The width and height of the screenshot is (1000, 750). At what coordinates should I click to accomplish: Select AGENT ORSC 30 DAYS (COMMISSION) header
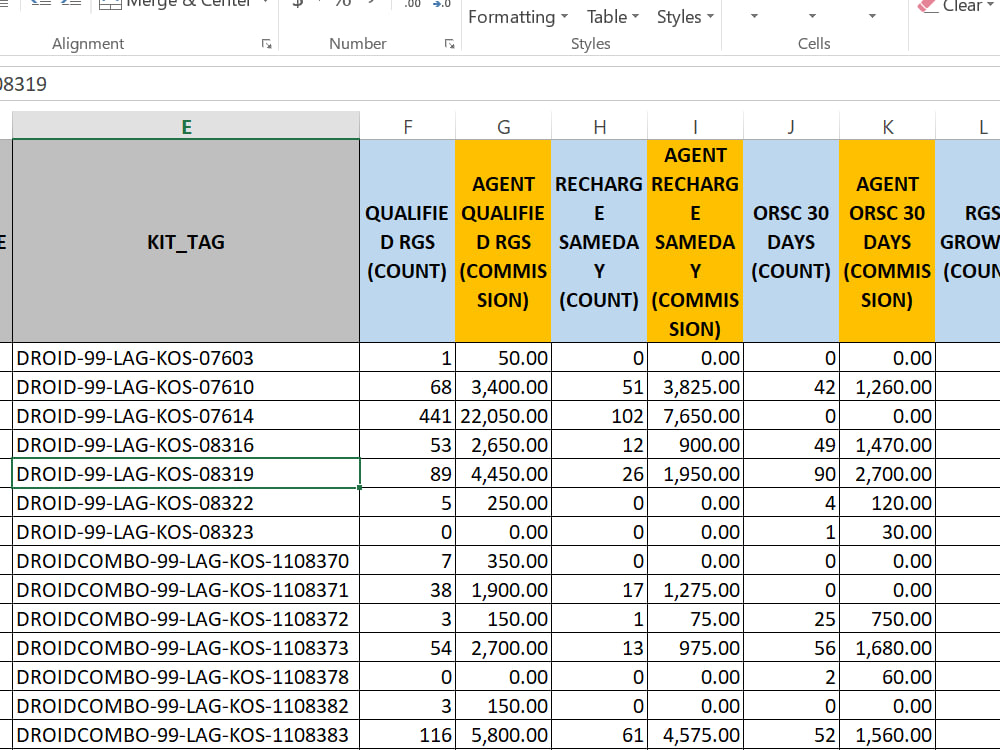[x=887, y=241]
